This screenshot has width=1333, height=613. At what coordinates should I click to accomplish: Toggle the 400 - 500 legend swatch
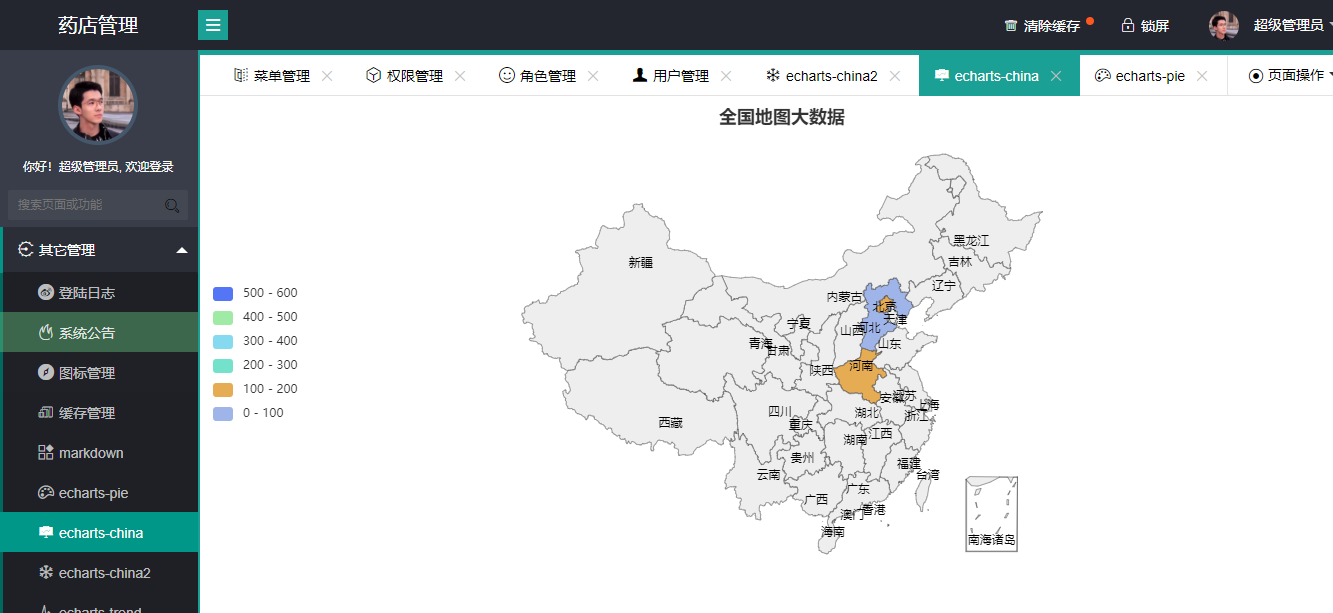(x=223, y=317)
